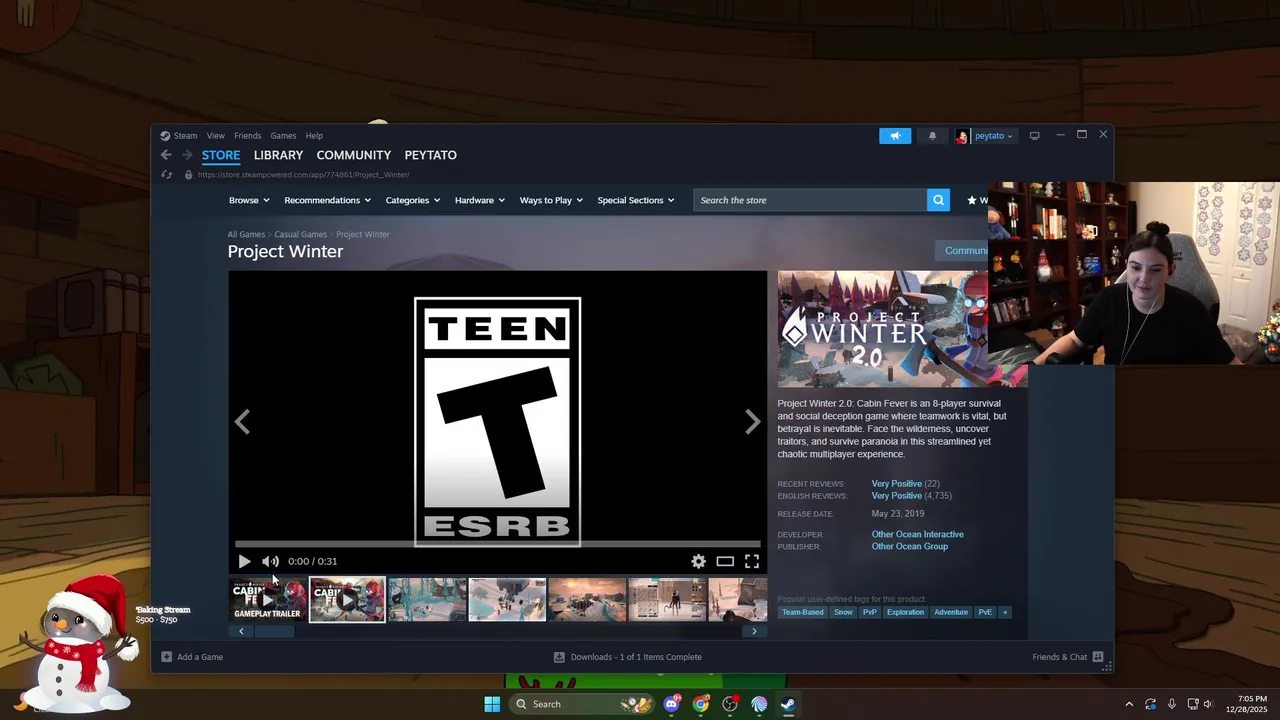Click the Project Winter 2.0 header image

[883, 329]
